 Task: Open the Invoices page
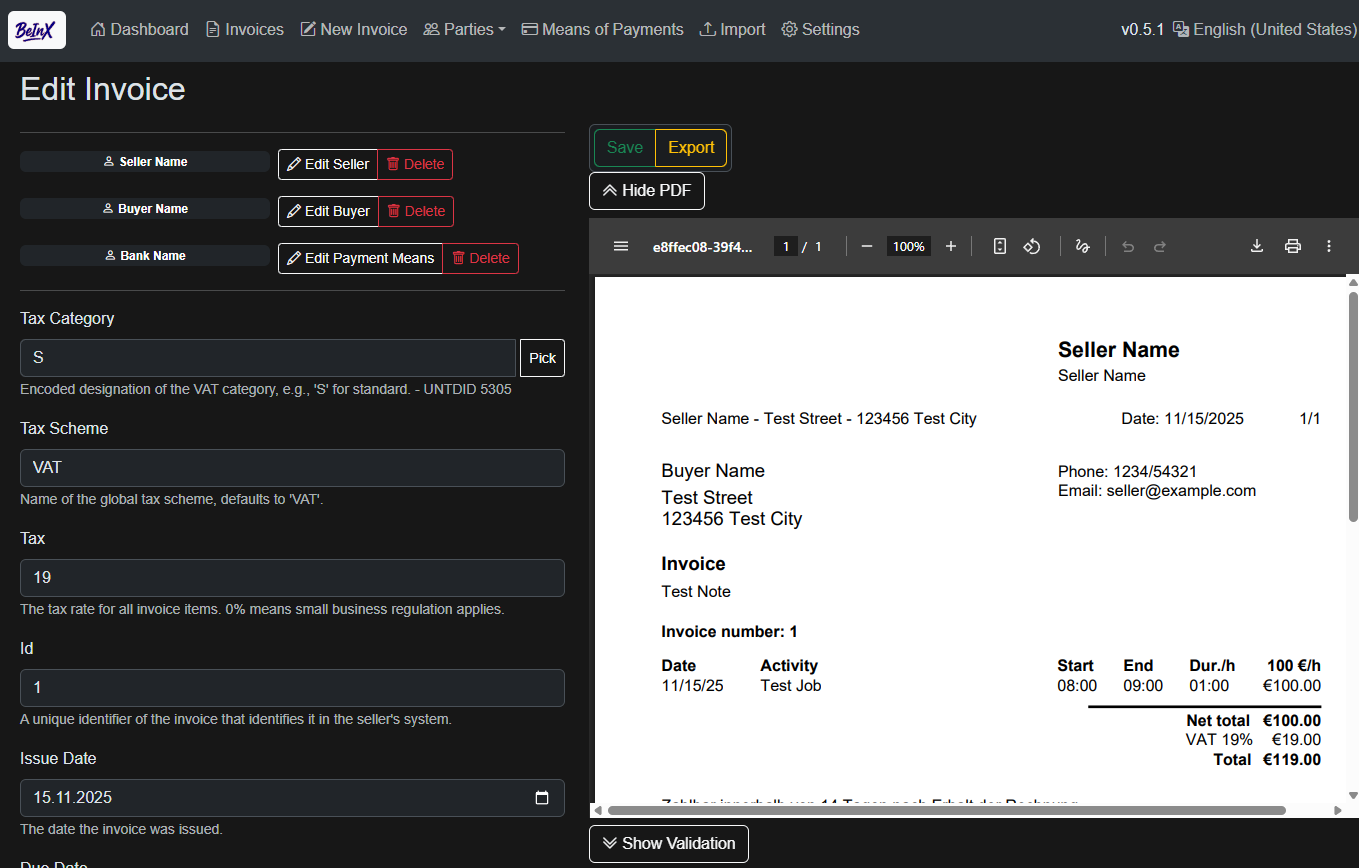(x=244, y=29)
